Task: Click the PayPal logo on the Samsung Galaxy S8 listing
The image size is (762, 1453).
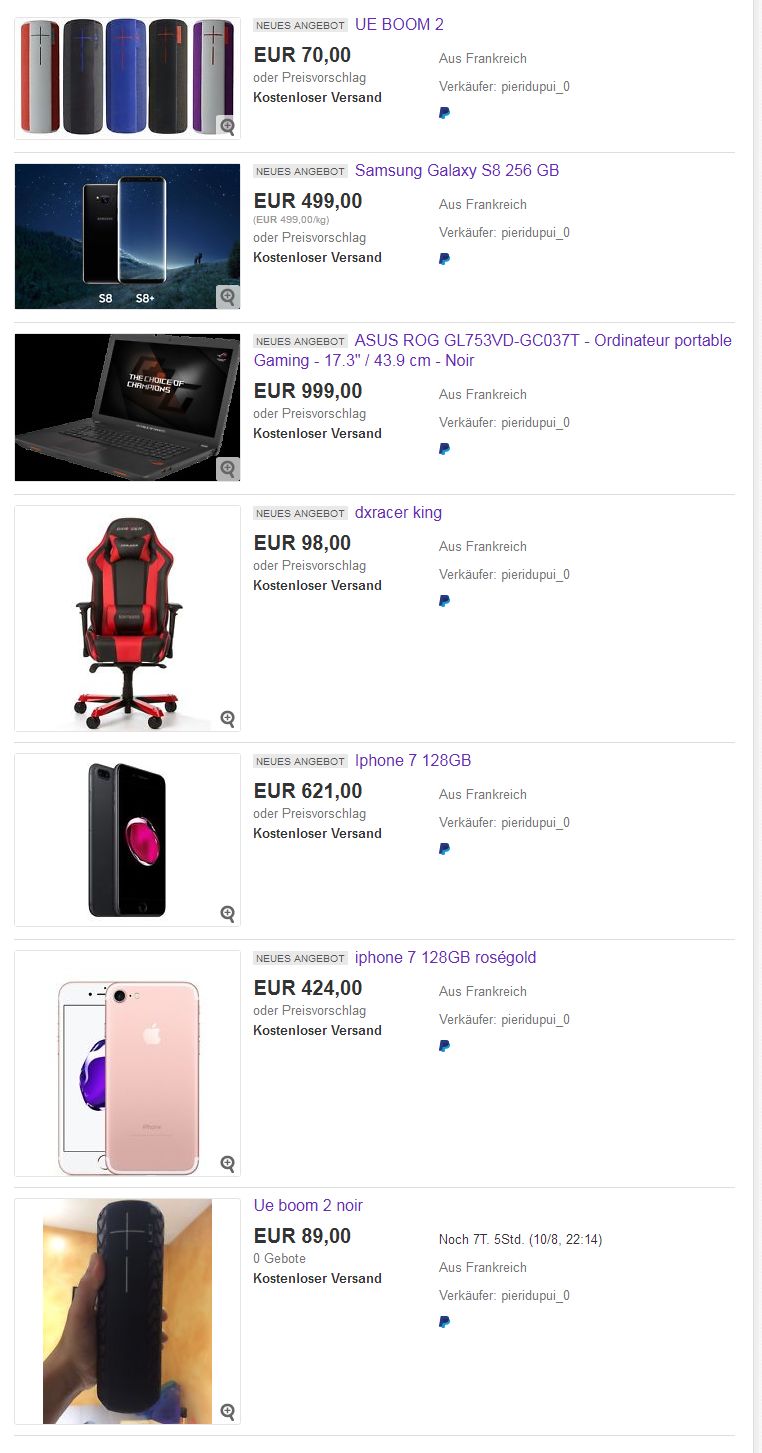Action: point(444,259)
